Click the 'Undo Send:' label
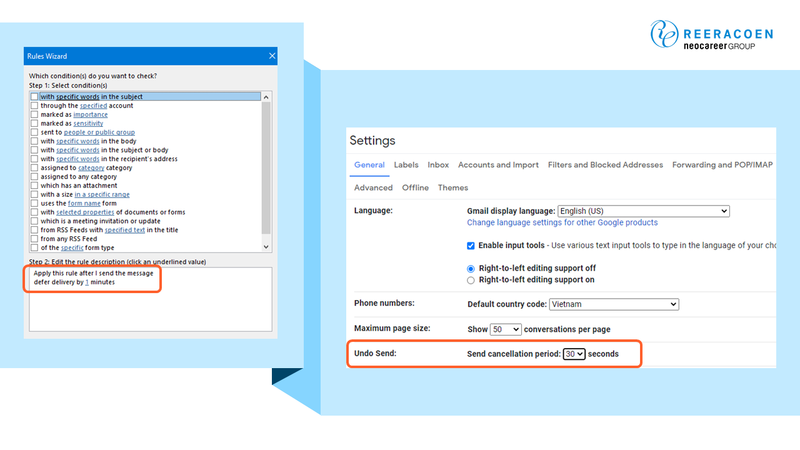The image size is (800, 450). [x=375, y=353]
